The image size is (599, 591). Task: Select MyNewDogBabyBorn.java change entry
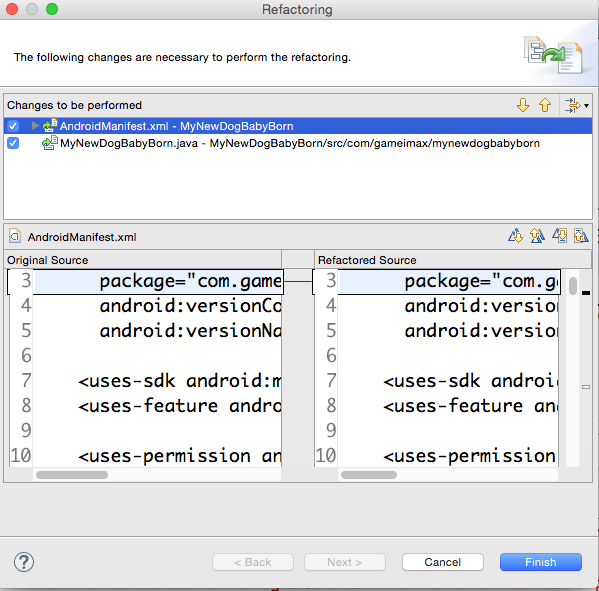300,143
